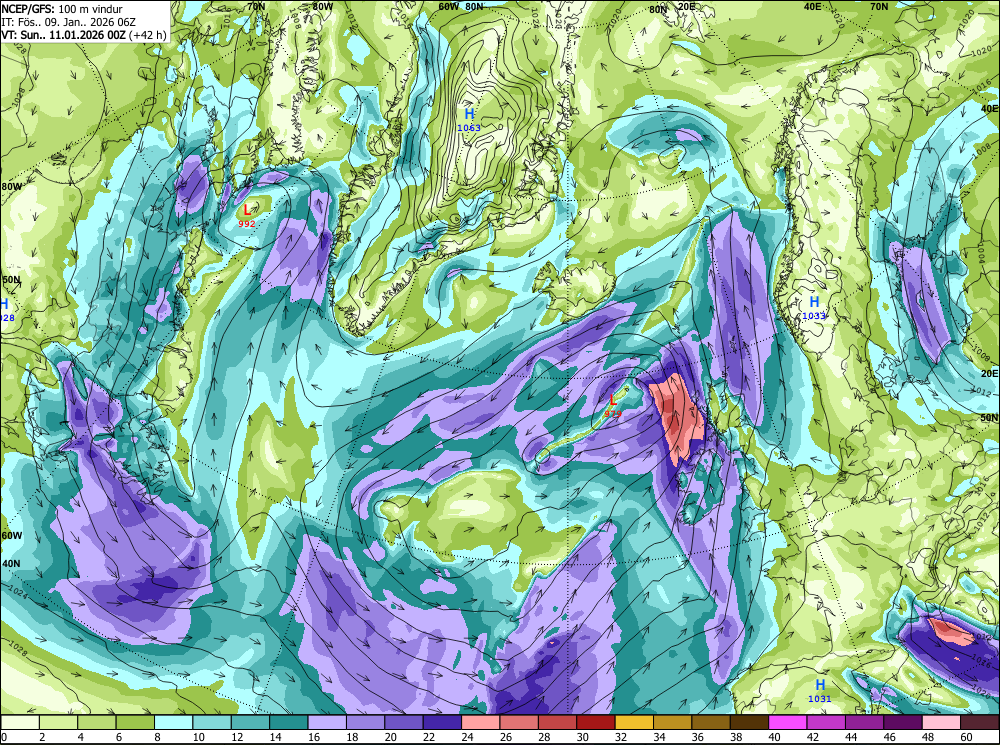Click the title 'NCEP/GFS: 100 m vindur'
Screen dimensions: 1000x745
62,9
